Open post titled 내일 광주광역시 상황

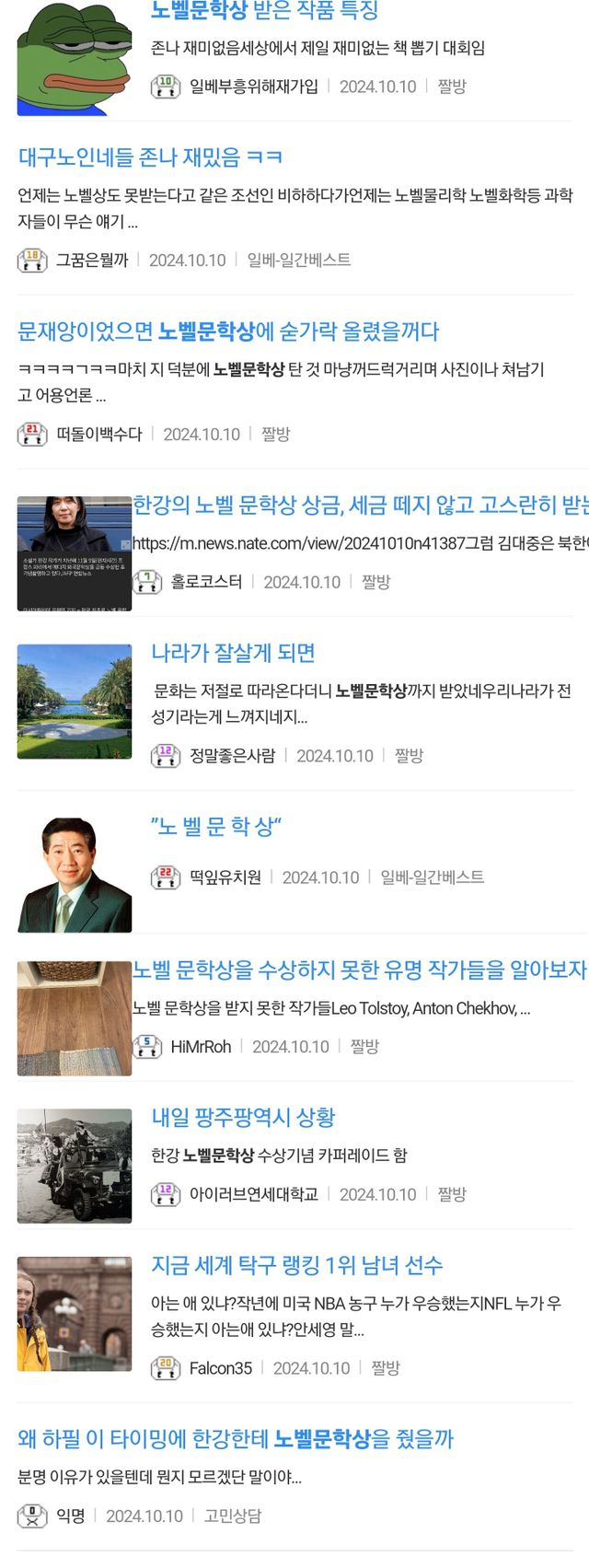coord(243,1117)
